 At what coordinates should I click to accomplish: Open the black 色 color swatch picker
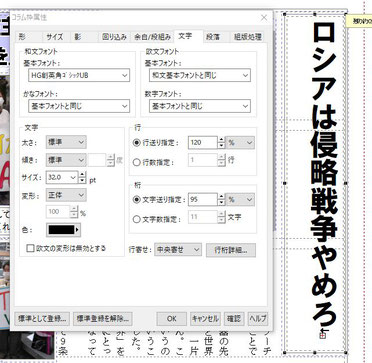tap(63, 230)
